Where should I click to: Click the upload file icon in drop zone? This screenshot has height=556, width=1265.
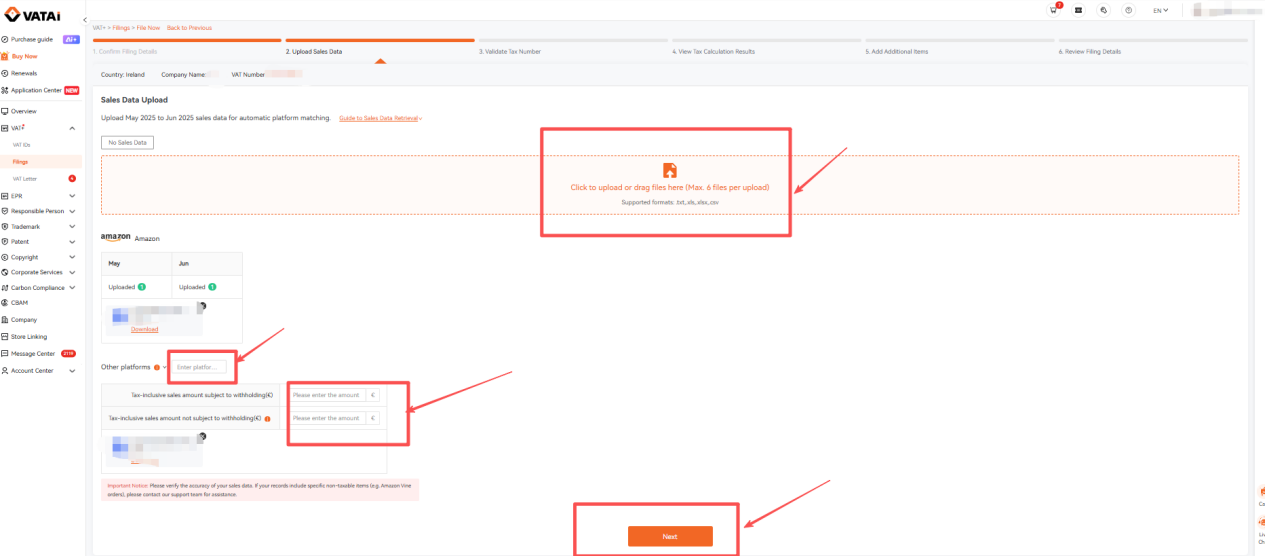click(670, 170)
